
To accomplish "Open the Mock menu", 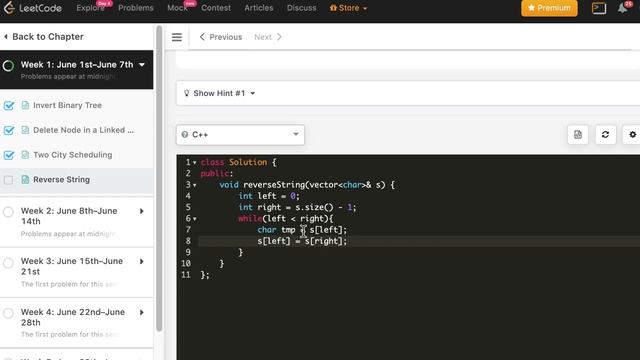I will click(x=178, y=8).
